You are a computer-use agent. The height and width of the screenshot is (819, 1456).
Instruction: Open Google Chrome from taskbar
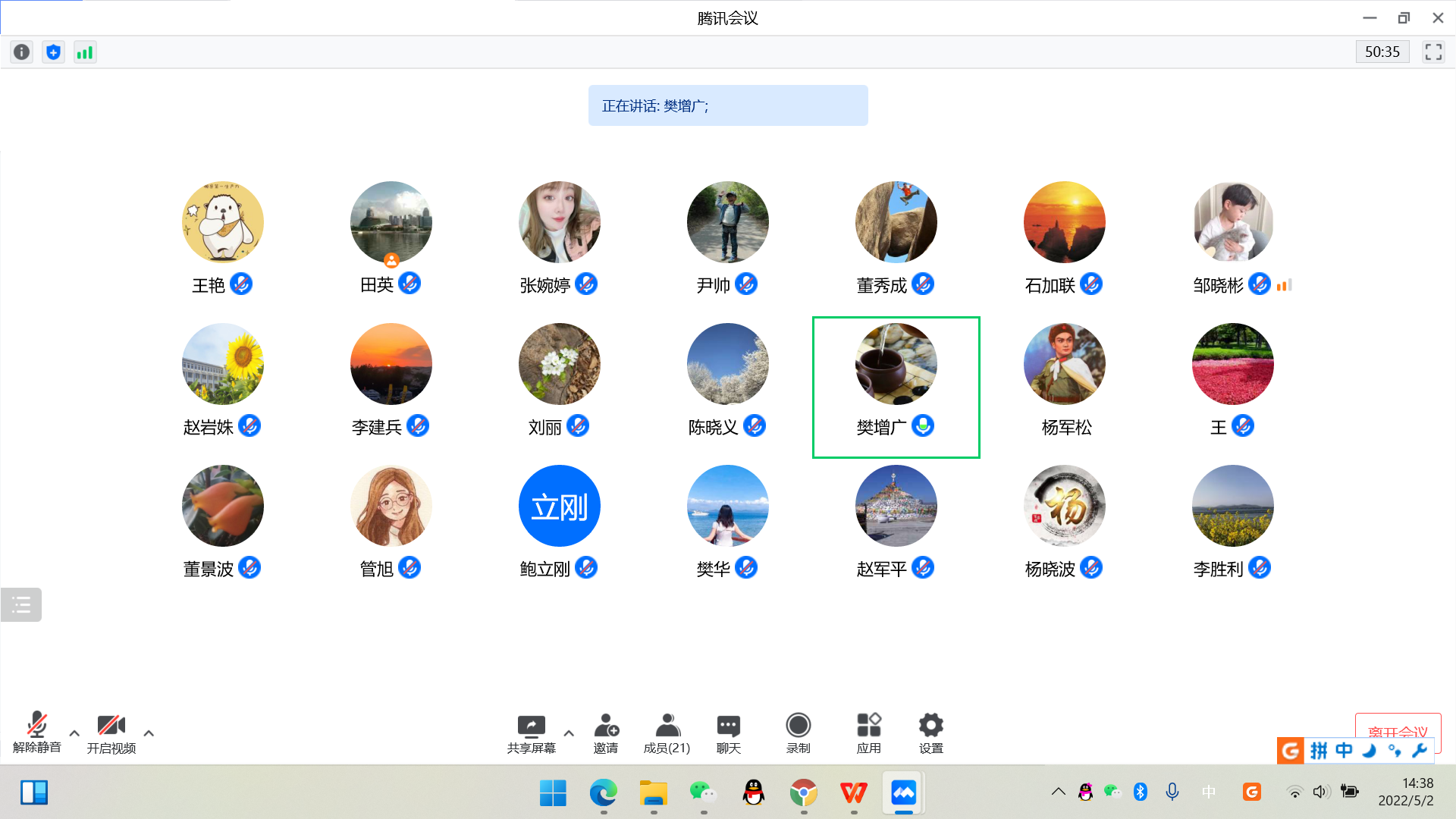[803, 793]
